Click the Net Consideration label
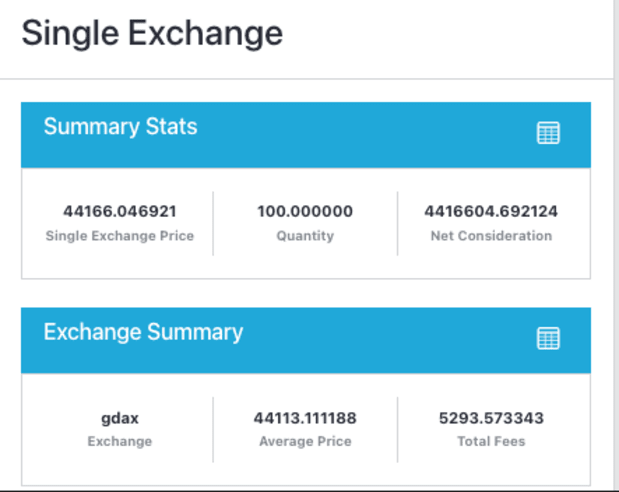 [491, 236]
